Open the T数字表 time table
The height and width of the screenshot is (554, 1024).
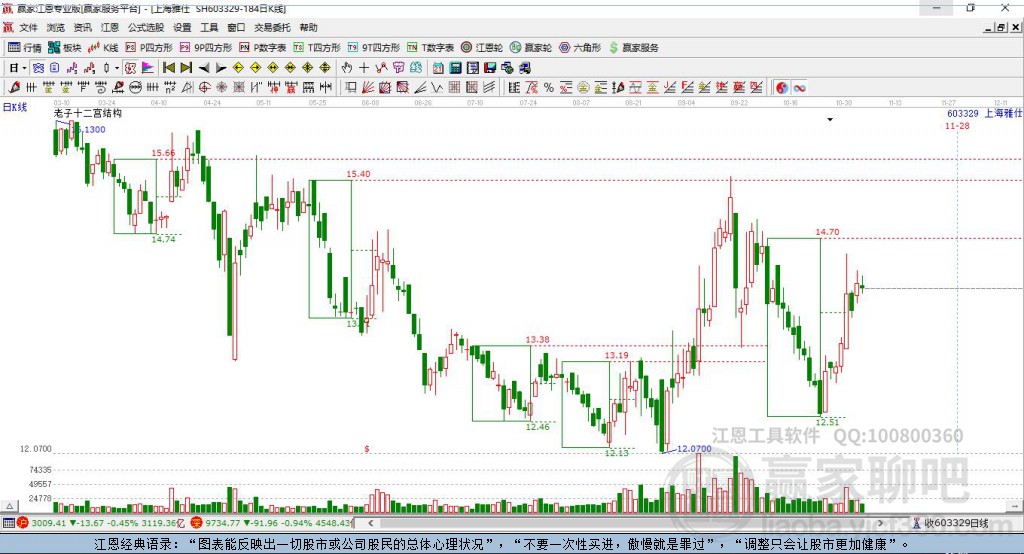430,48
